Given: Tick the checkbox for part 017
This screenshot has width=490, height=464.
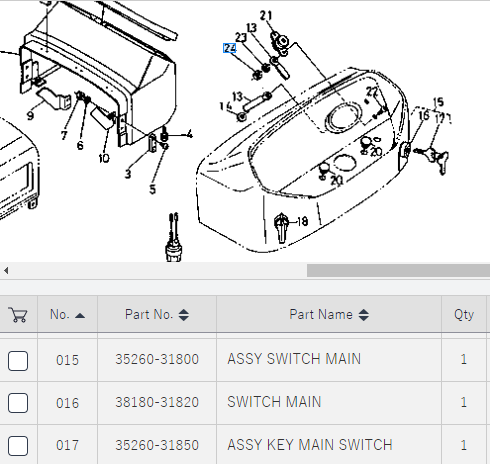Looking at the screenshot, I should (18, 446).
